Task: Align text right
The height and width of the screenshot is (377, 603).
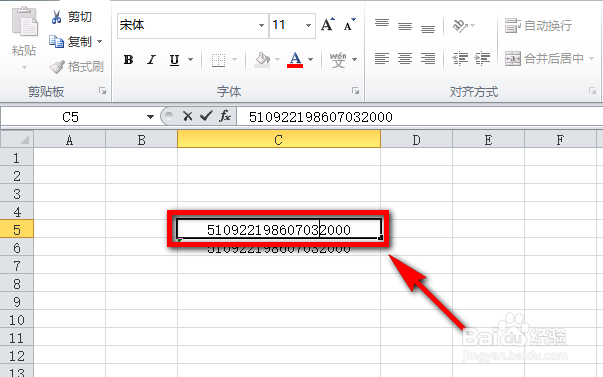Action: (x=428, y=58)
